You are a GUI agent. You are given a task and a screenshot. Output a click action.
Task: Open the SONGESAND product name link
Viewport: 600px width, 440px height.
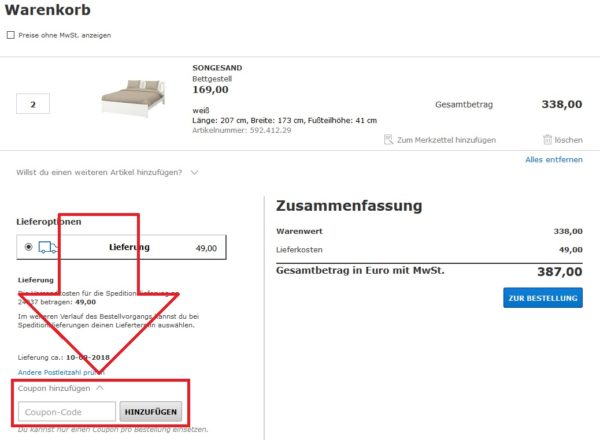coord(217,68)
